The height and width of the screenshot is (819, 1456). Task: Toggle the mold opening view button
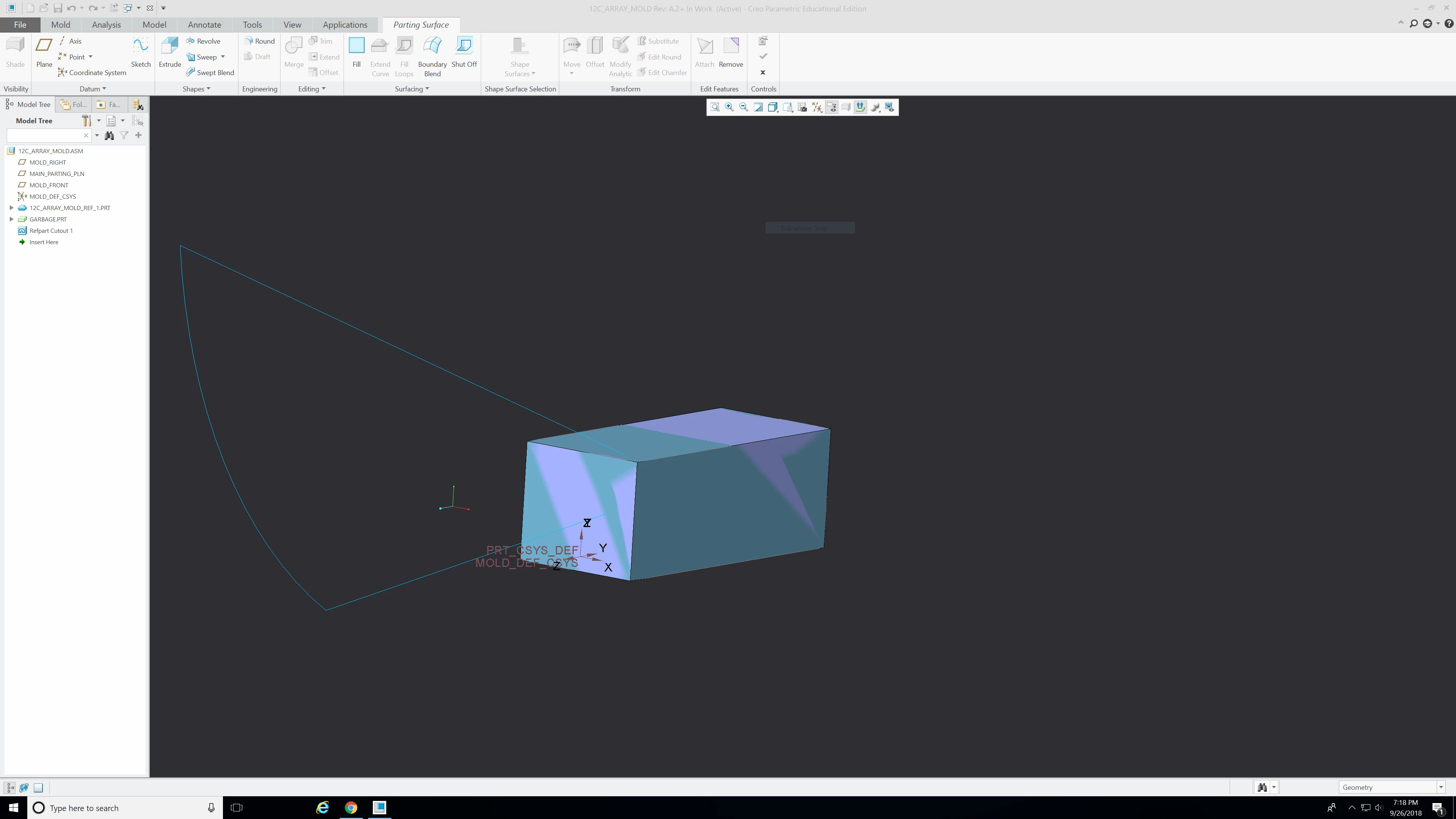click(860, 107)
